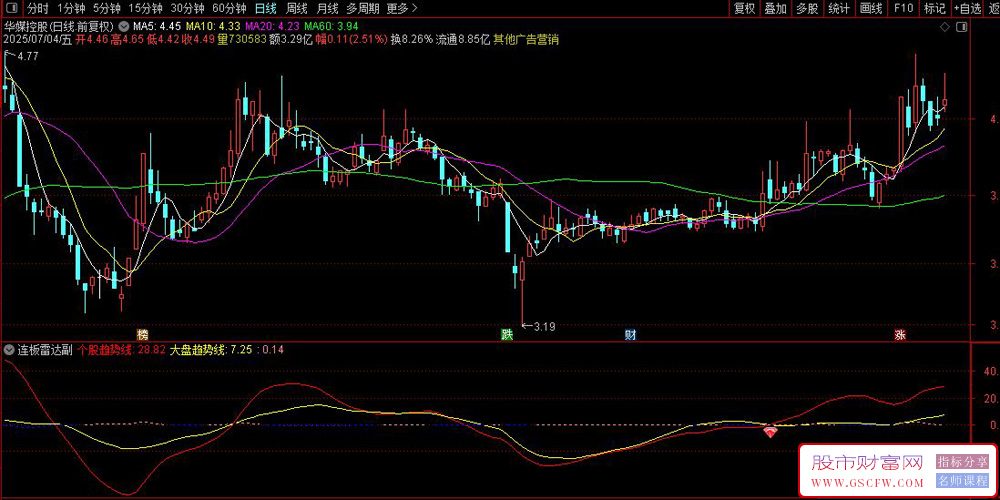
Task: Click the date 2025/07/04/五 text
Action: pyautogui.click(x=38, y=40)
